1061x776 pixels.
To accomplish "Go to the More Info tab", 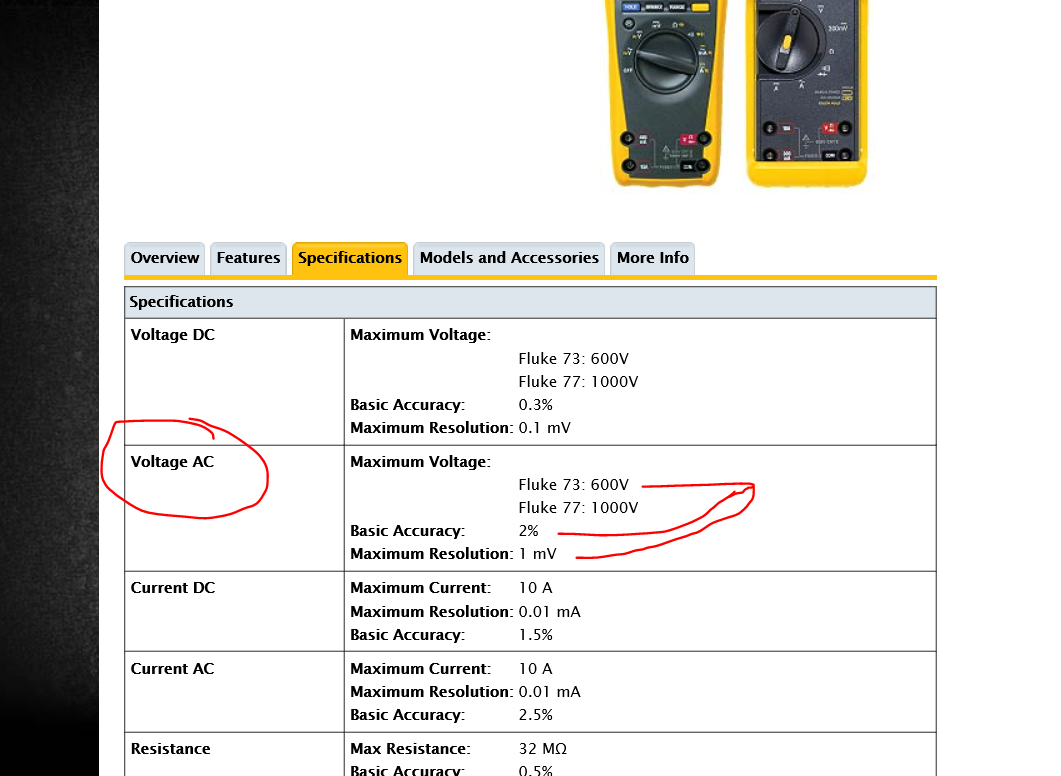I will click(x=652, y=258).
